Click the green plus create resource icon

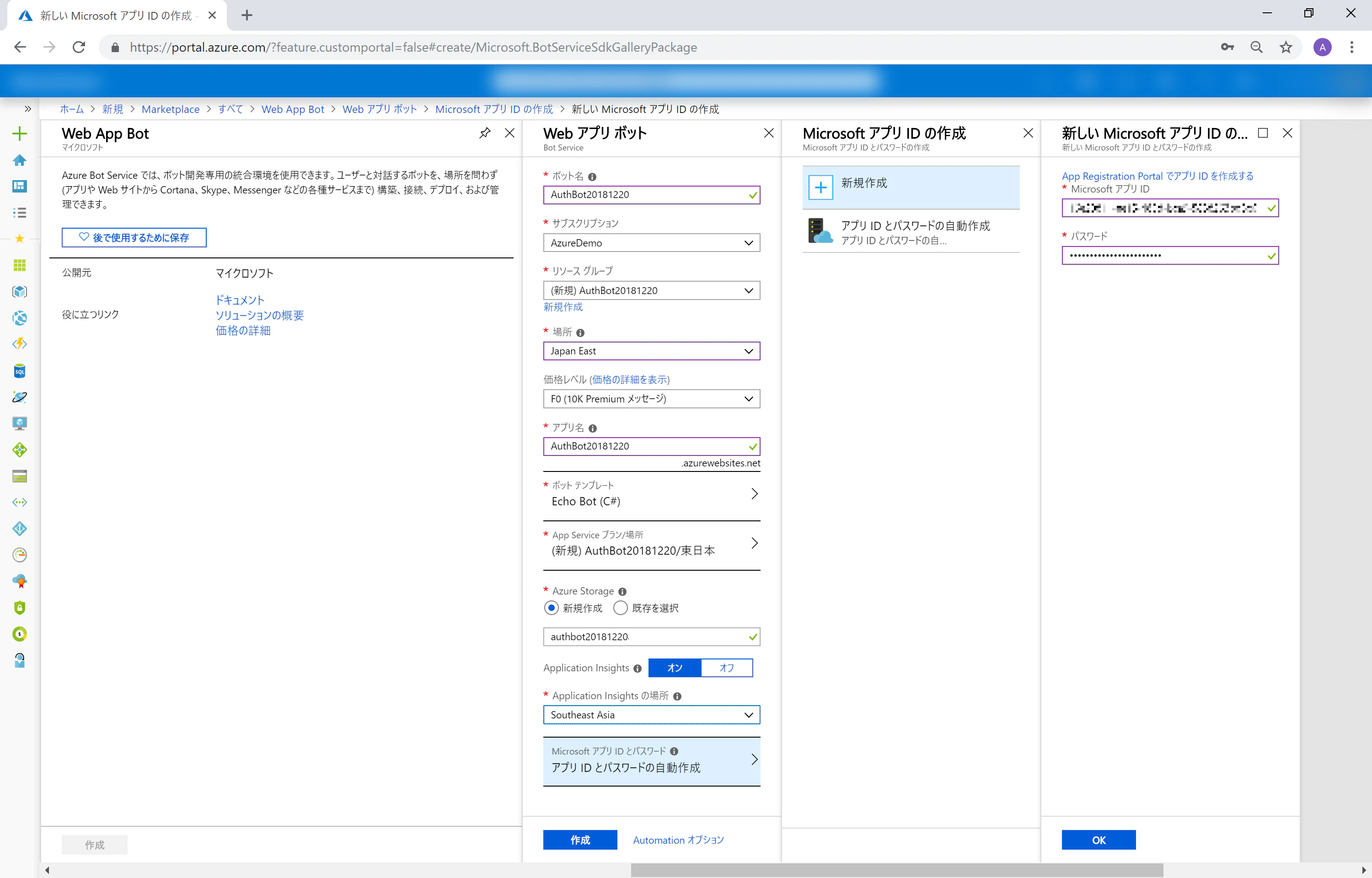(x=19, y=134)
